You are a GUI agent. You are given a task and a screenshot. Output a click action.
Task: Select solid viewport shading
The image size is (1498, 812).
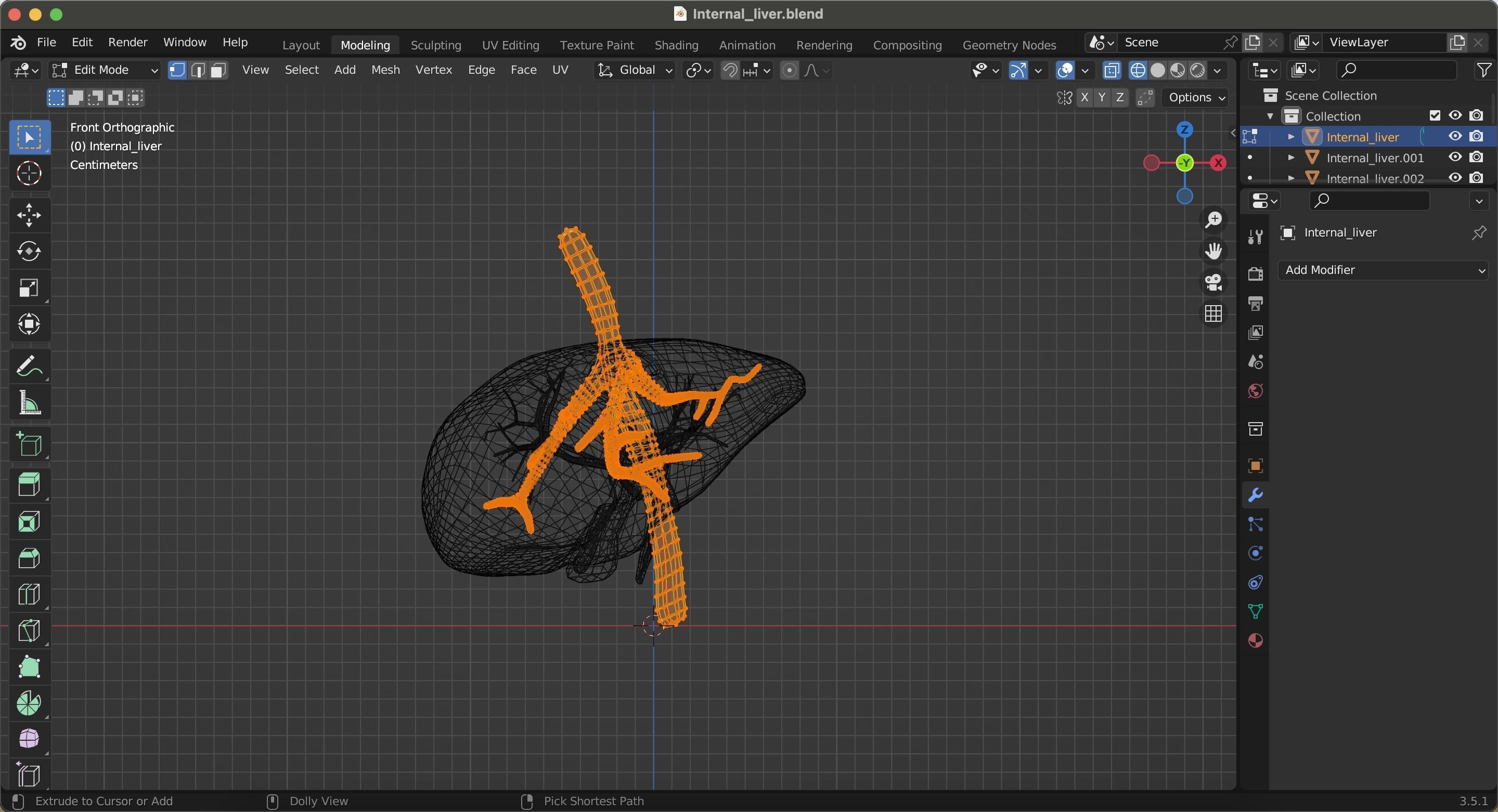pyautogui.click(x=1157, y=70)
